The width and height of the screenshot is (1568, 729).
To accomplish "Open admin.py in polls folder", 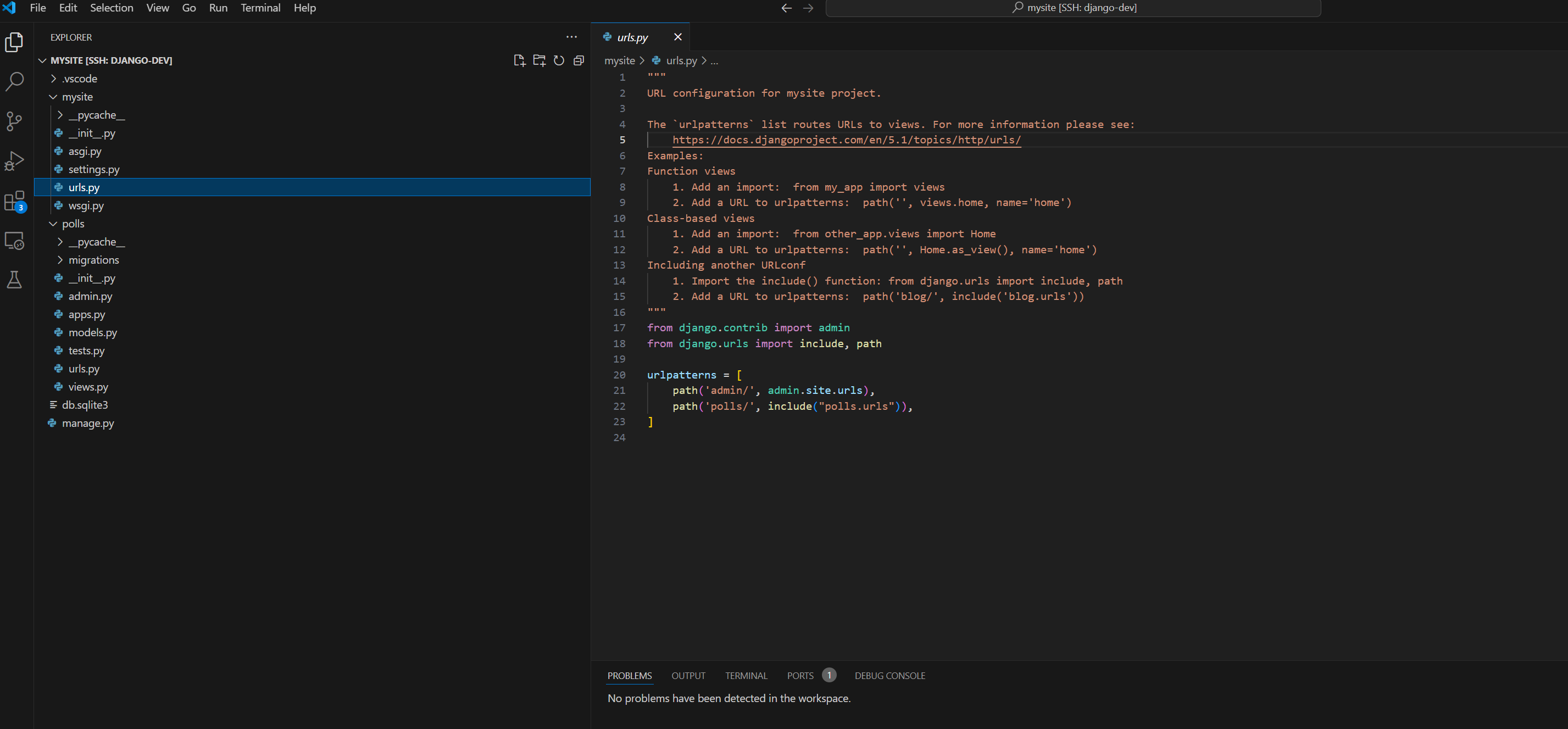I will (312, 296).
